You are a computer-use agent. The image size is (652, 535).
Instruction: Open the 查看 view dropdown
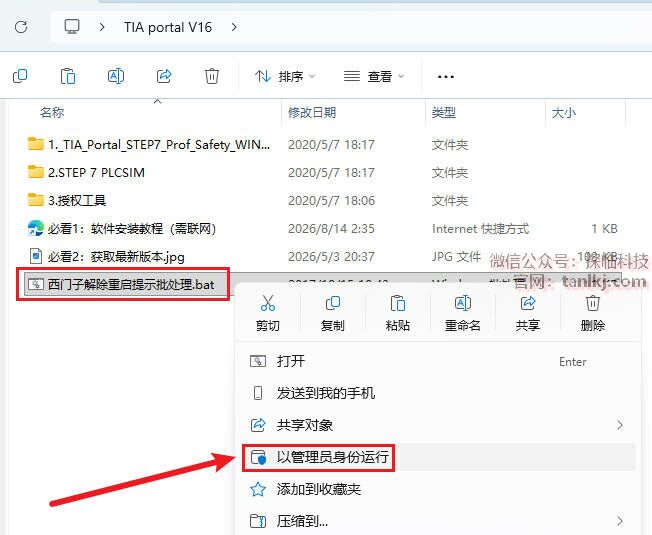click(x=374, y=76)
